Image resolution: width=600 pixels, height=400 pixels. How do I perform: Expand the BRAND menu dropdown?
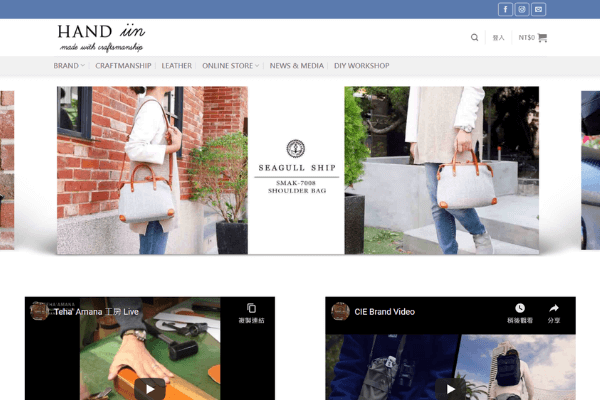69,65
